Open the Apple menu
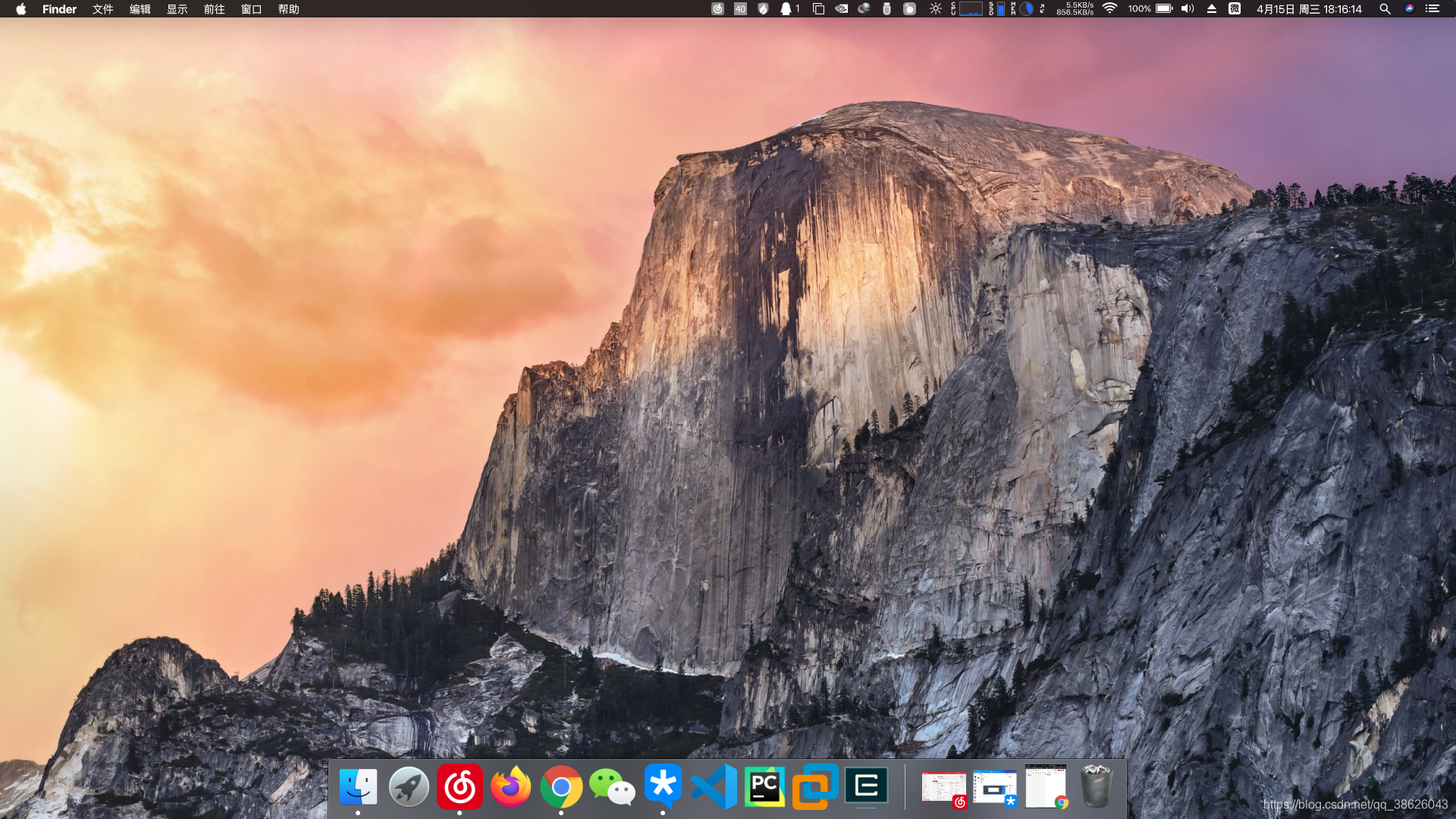The width and height of the screenshot is (1456, 819). point(21,9)
